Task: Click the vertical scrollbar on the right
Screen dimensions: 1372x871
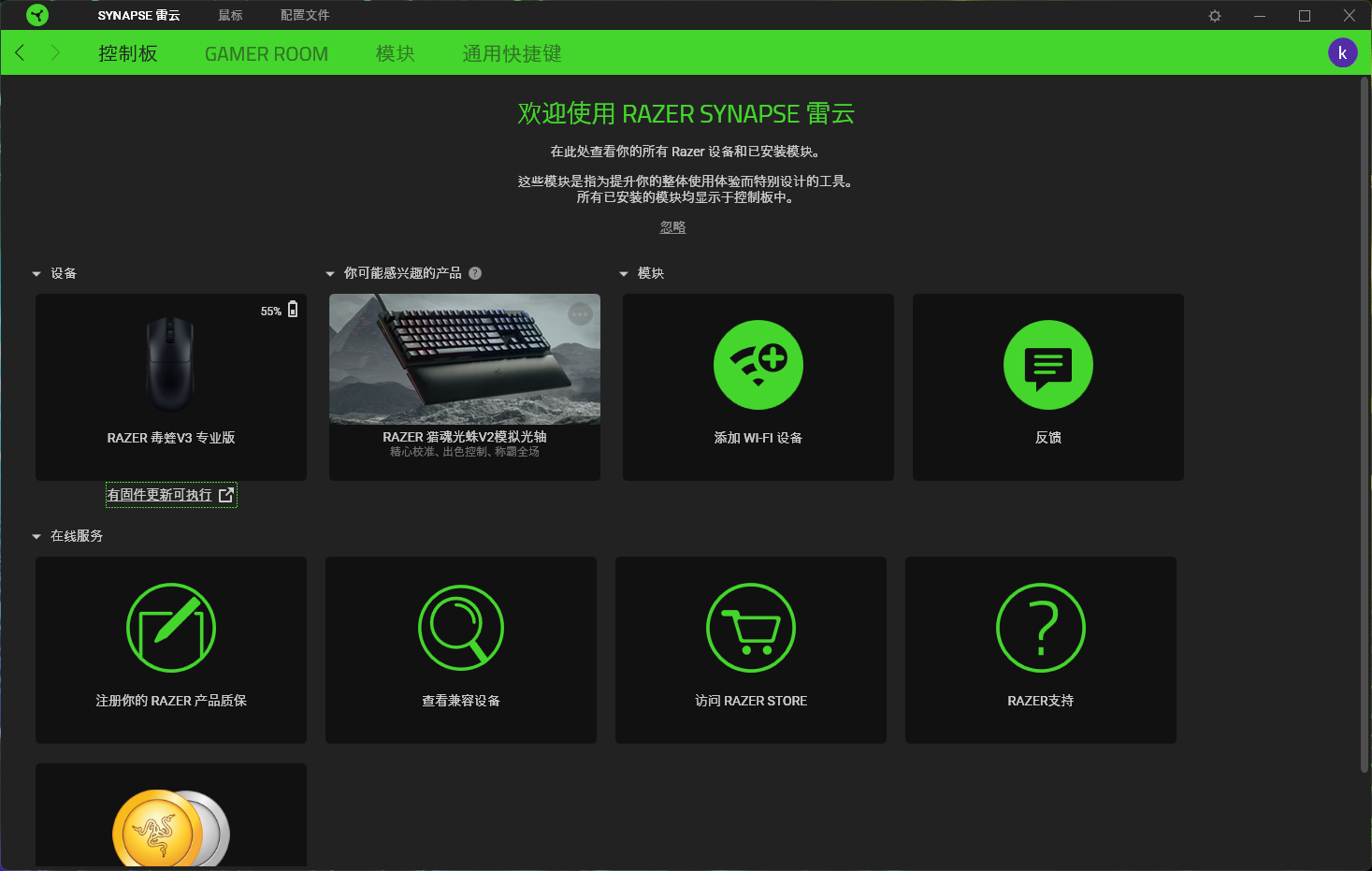Action: (1365, 425)
